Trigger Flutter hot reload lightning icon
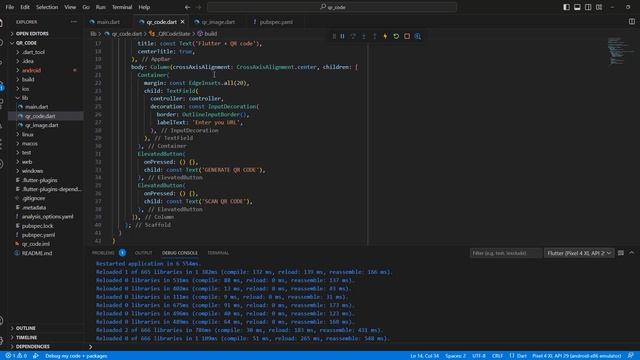The image size is (640, 360). point(385,36)
